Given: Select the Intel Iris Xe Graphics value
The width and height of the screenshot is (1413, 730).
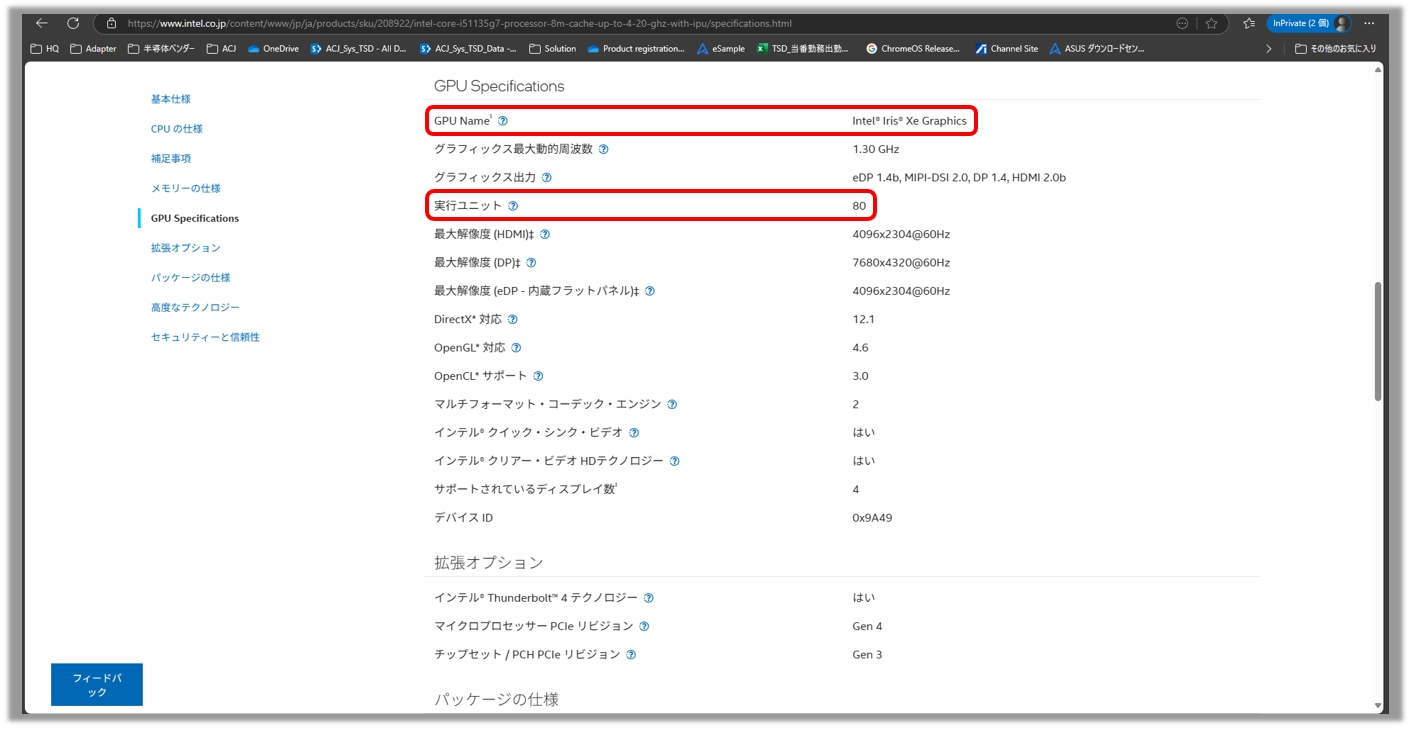Looking at the screenshot, I should pos(909,121).
